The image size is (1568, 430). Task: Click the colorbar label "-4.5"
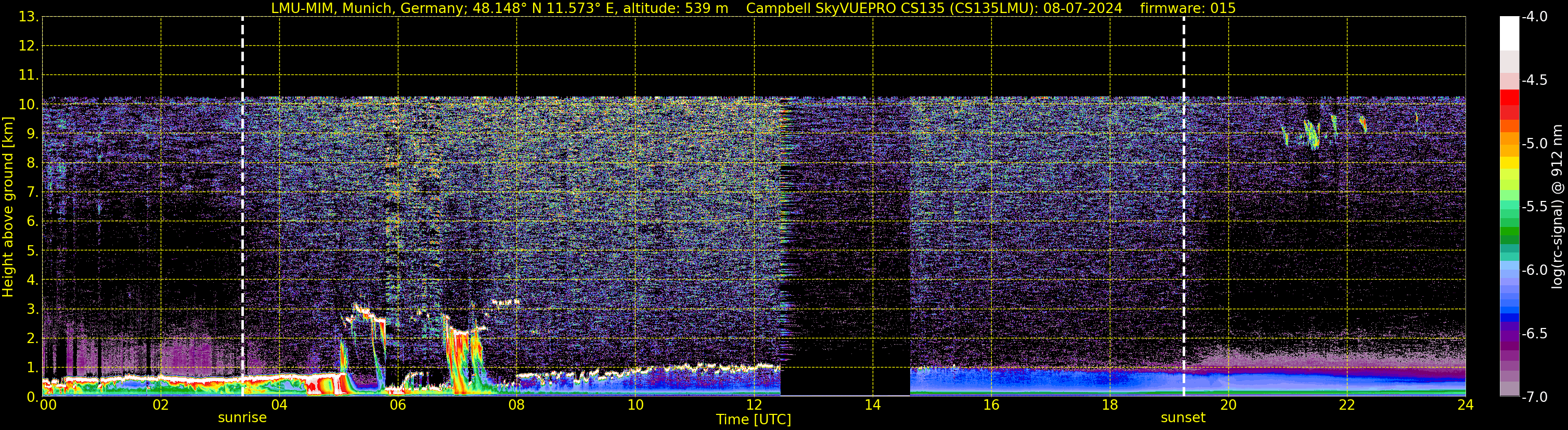pos(1534,80)
